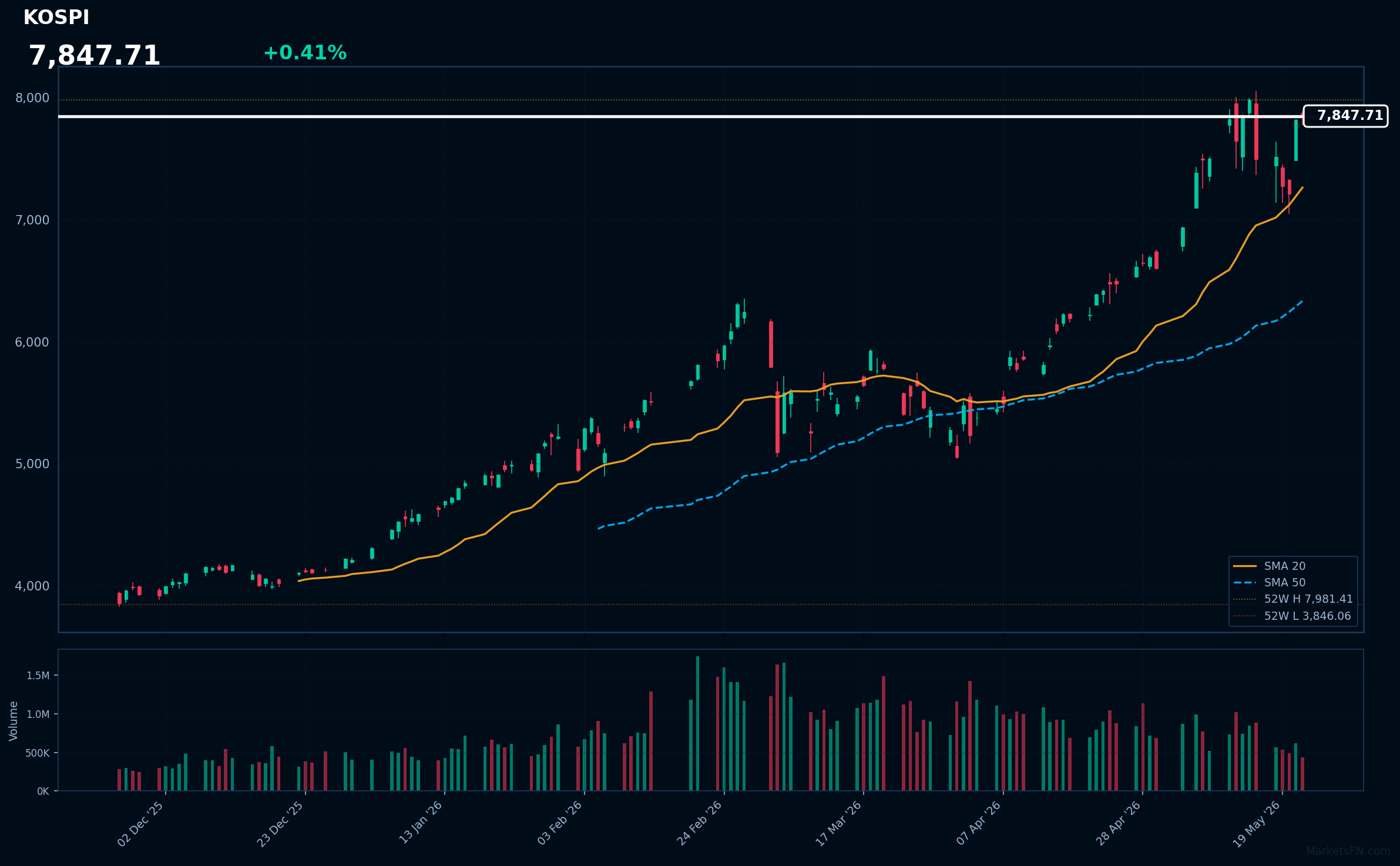
Task: Click the 28 Apr '26 date label
Action: point(1119,824)
